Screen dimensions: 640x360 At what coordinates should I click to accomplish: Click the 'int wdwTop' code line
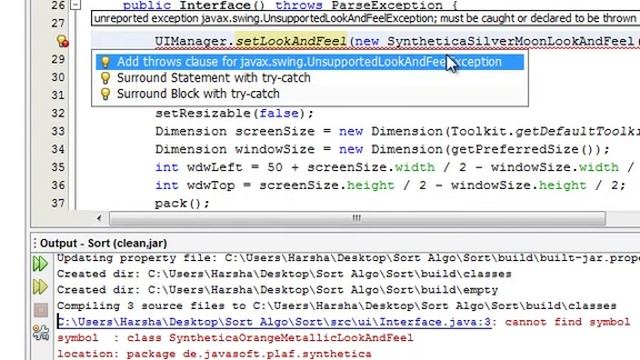click(390, 185)
